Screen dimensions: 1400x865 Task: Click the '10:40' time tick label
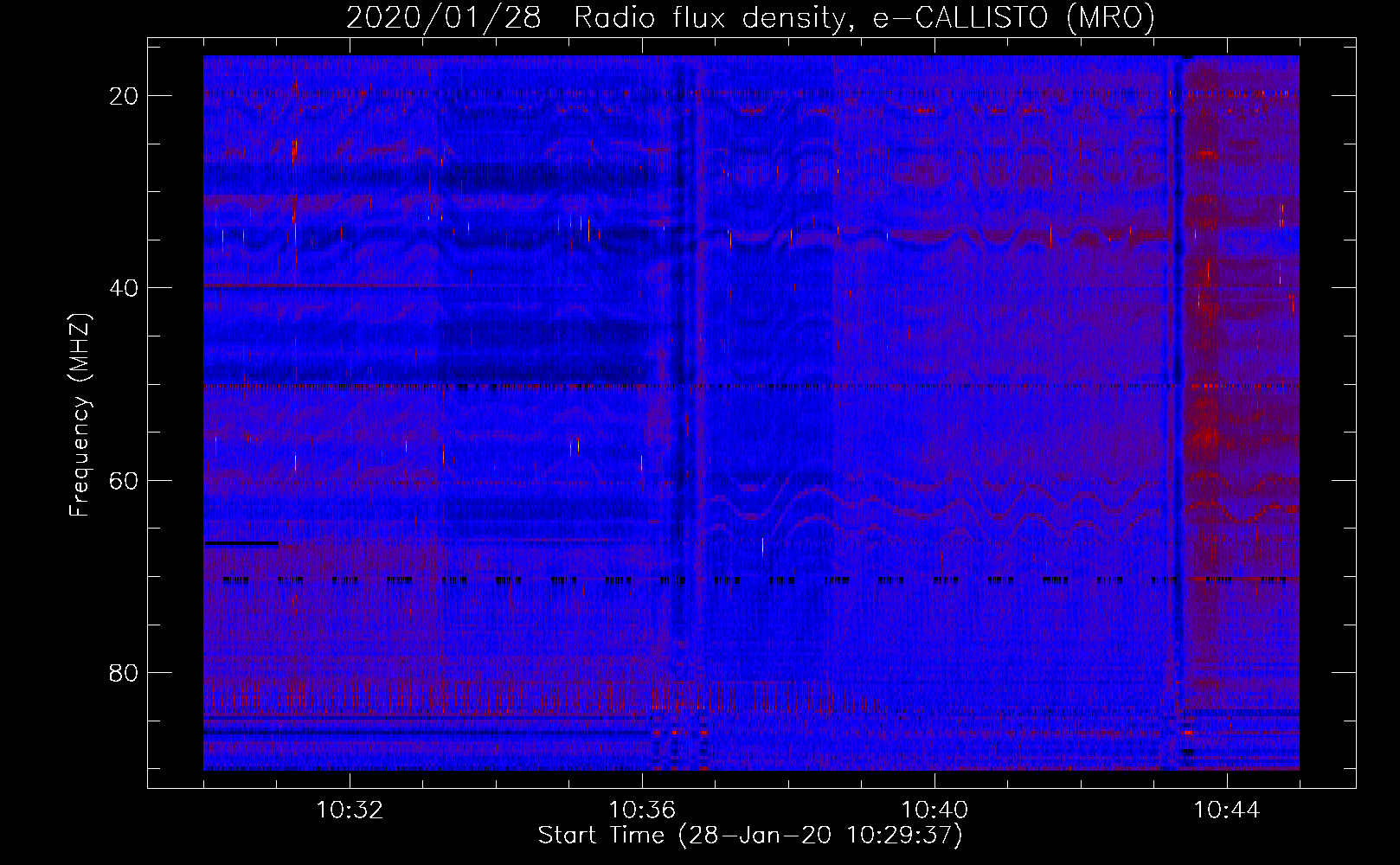pos(934,811)
